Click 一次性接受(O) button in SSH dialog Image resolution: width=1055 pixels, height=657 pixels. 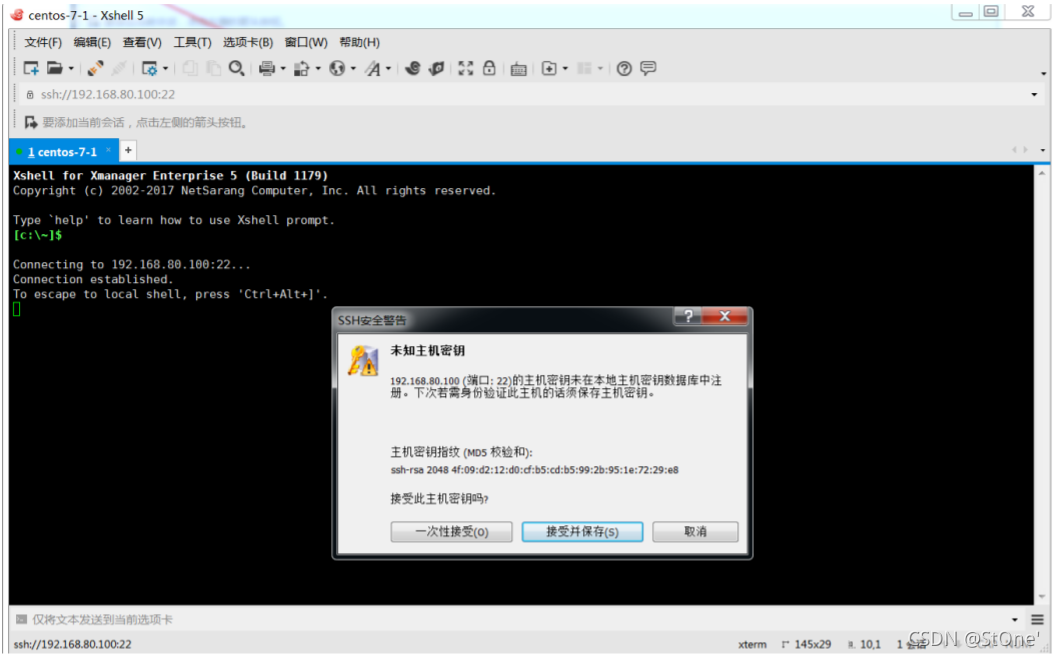click(451, 532)
